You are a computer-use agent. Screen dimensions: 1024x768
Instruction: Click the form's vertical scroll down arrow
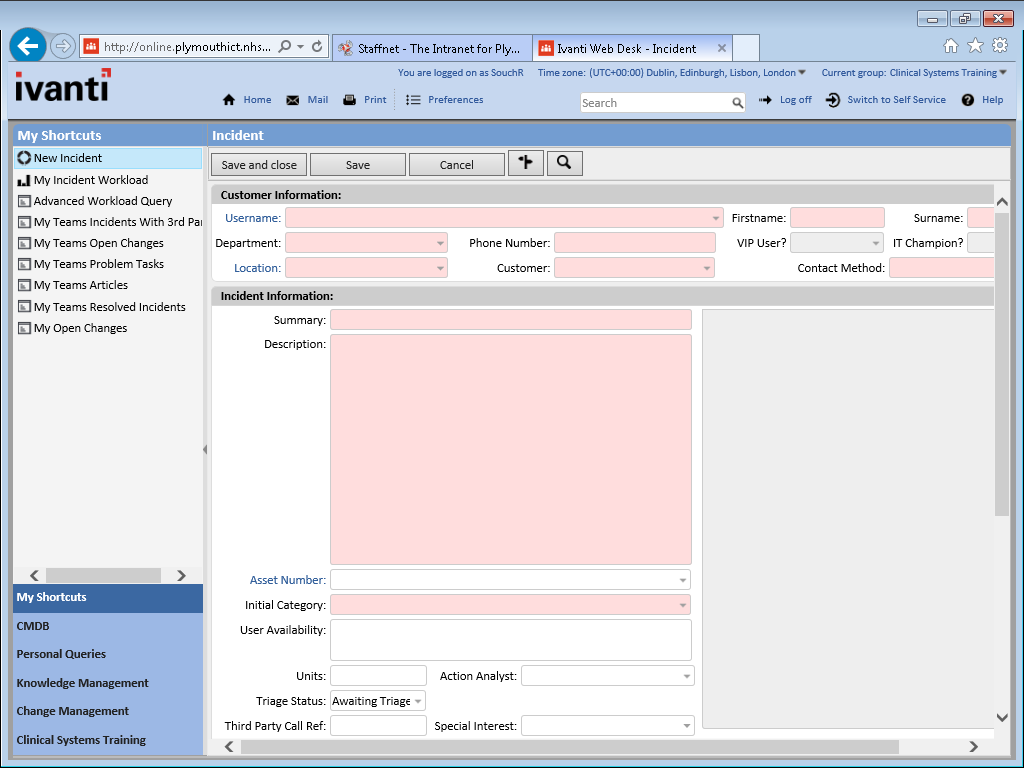(1002, 717)
